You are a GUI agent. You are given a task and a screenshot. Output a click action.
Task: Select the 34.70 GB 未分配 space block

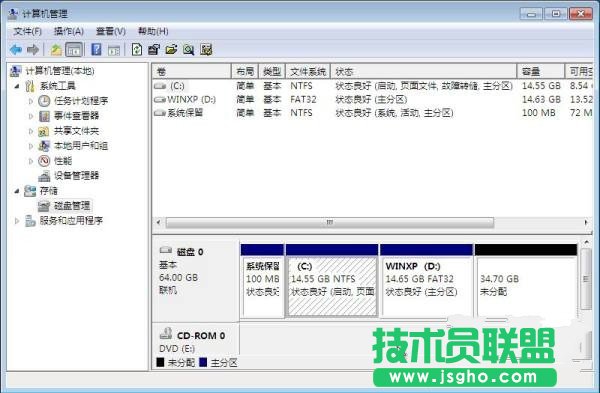click(526, 281)
